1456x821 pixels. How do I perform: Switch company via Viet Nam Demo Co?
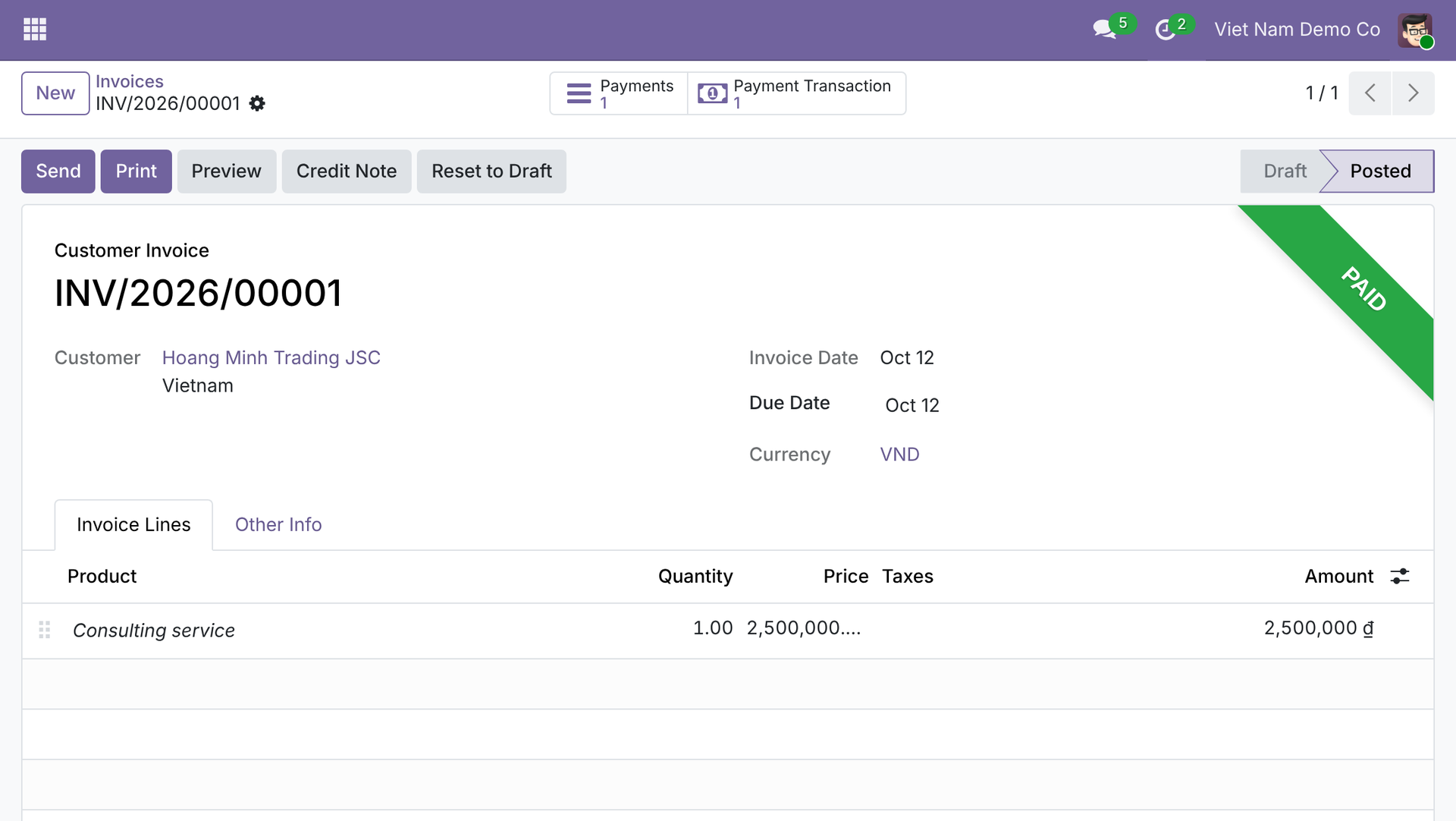(1298, 30)
